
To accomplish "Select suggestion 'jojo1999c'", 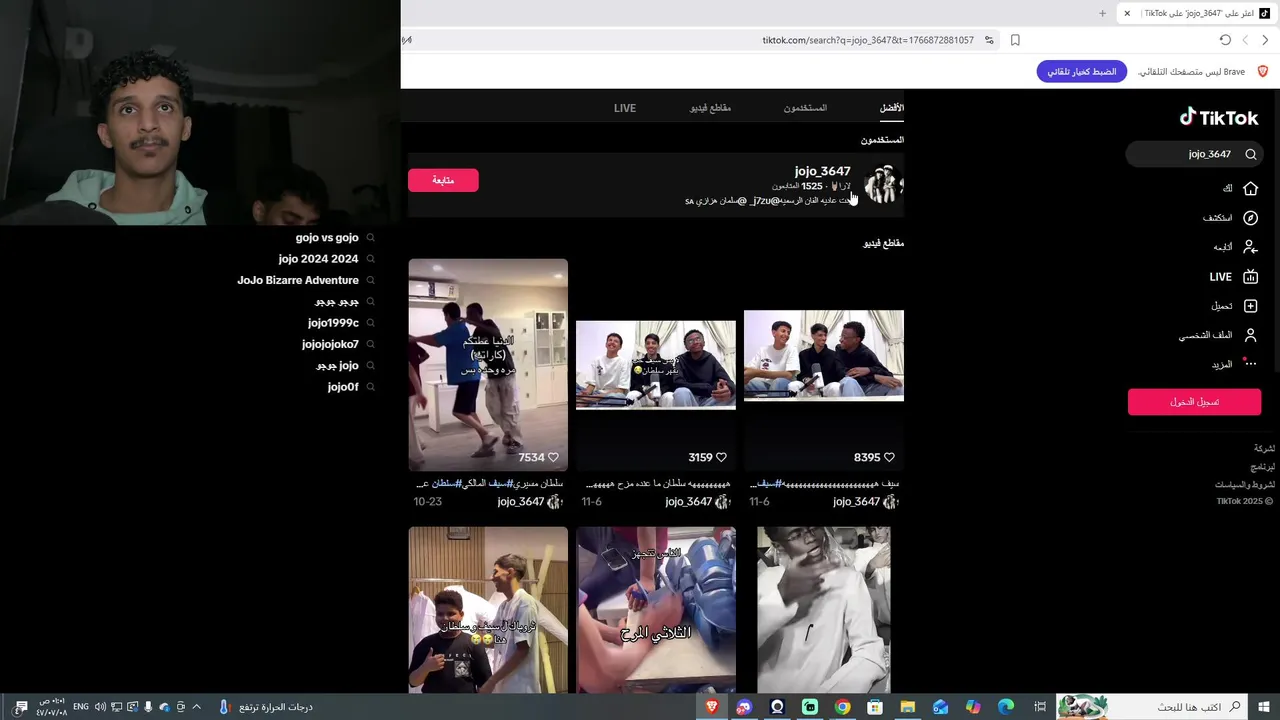I will click(x=333, y=323).
